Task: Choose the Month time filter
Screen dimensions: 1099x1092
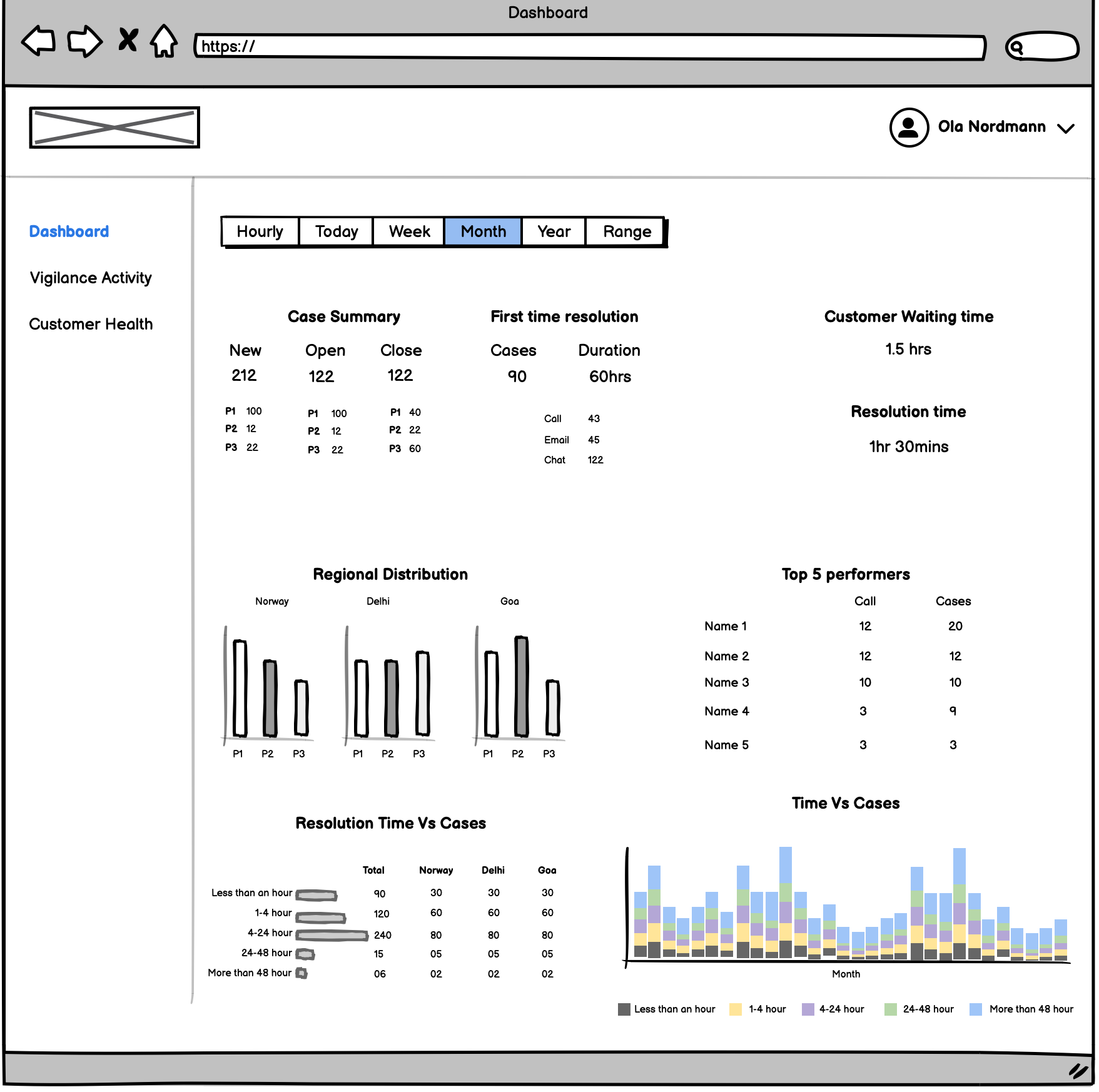Action: (x=483, y=232)
